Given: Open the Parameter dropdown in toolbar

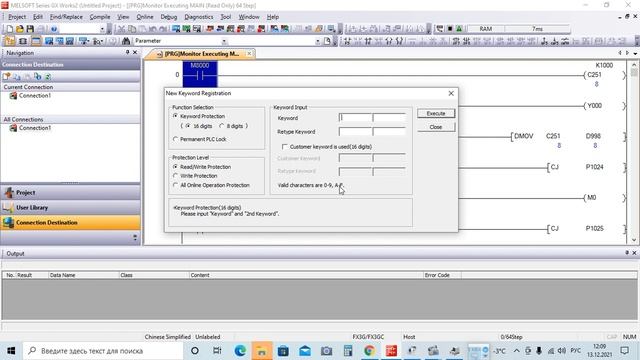Looking at the screenshot, I should (224, 41).
